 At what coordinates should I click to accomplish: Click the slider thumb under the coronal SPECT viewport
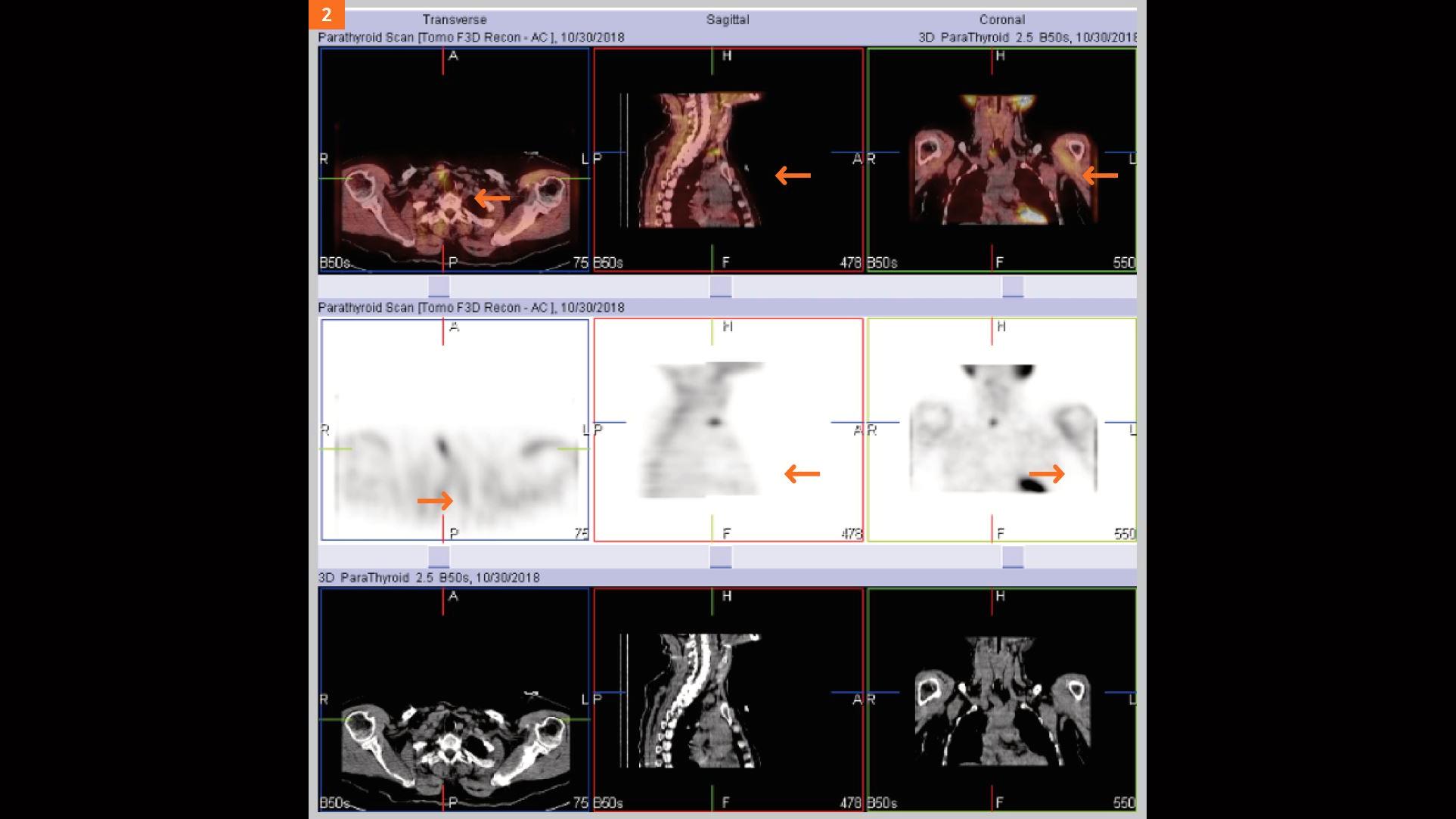(x=1011, y=556)
